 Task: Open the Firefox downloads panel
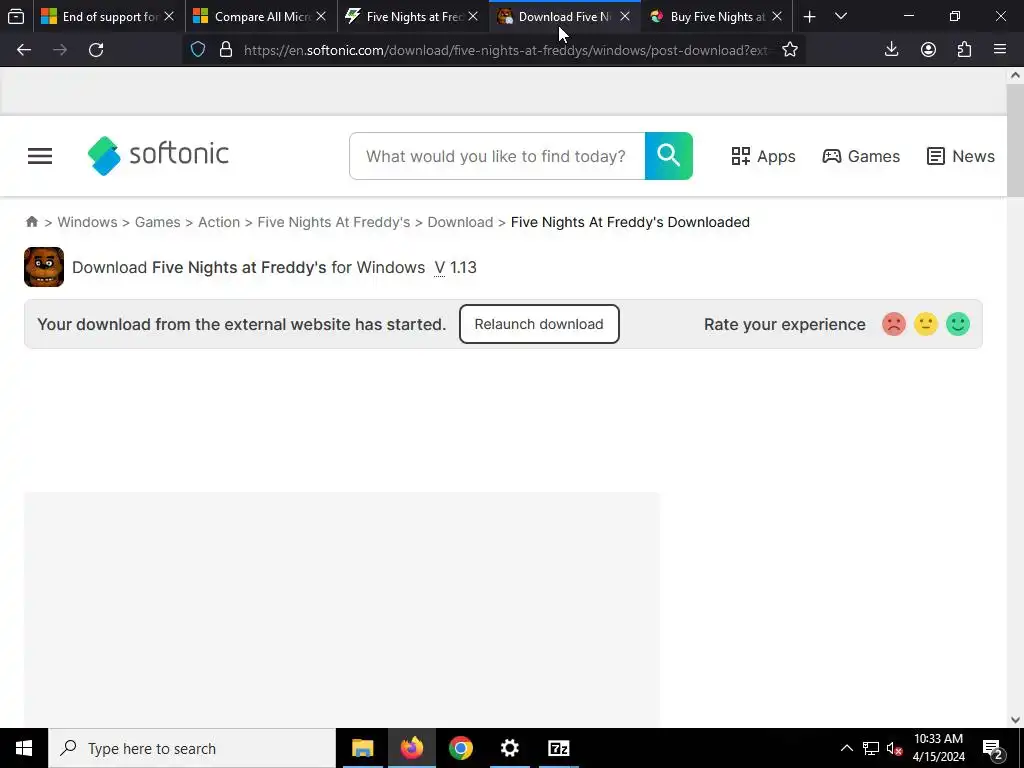tap(891, 50)
